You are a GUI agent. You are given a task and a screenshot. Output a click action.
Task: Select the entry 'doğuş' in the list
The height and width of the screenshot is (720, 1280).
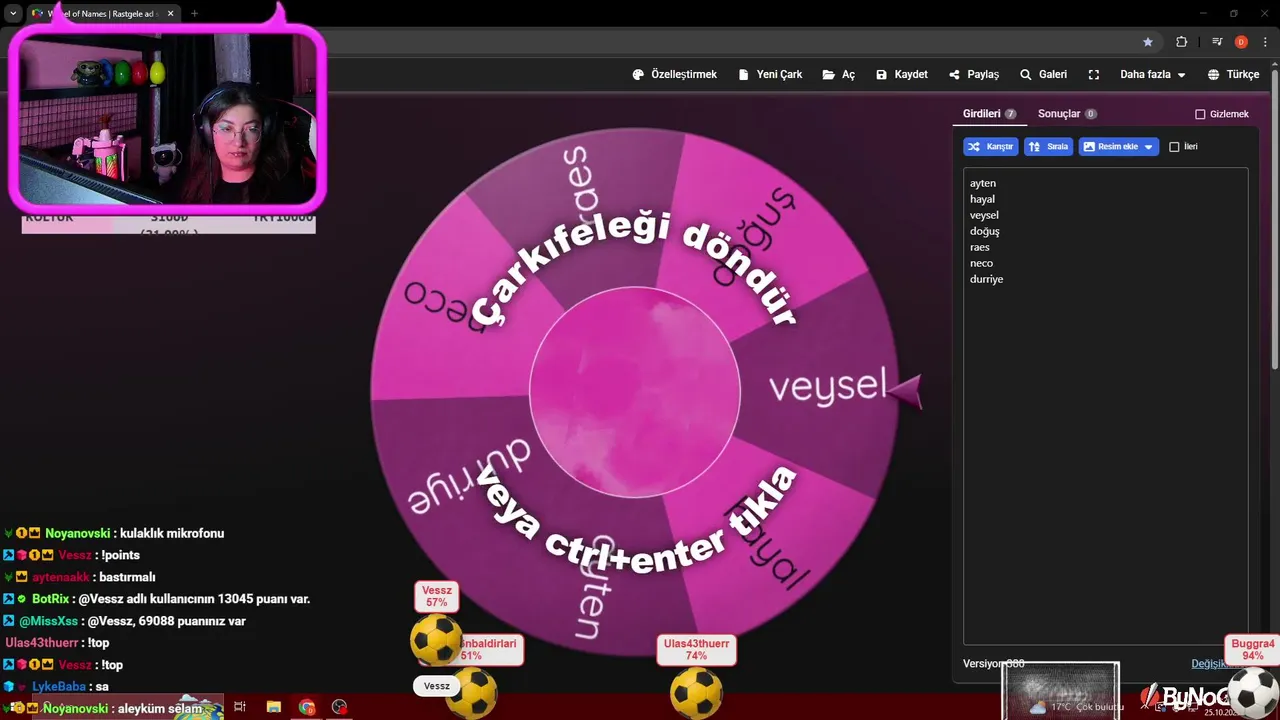[985, 231]
